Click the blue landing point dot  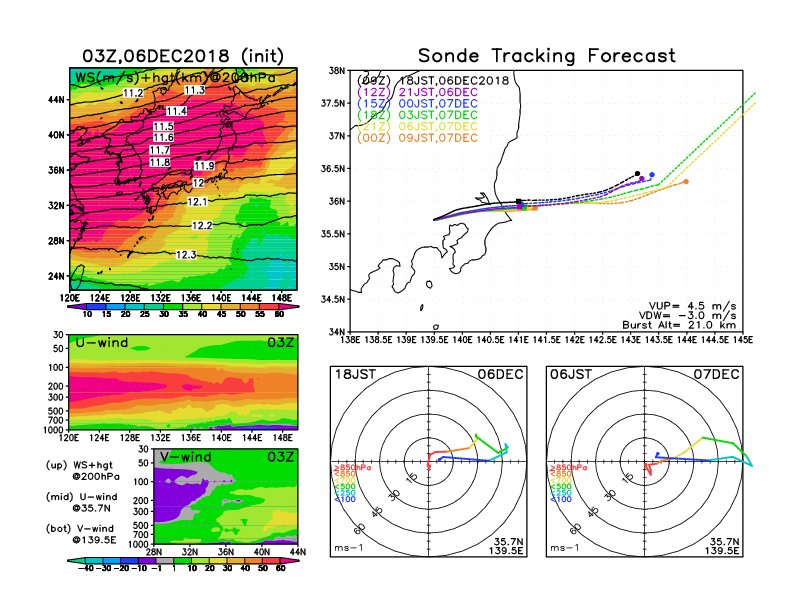coord(652,175)
